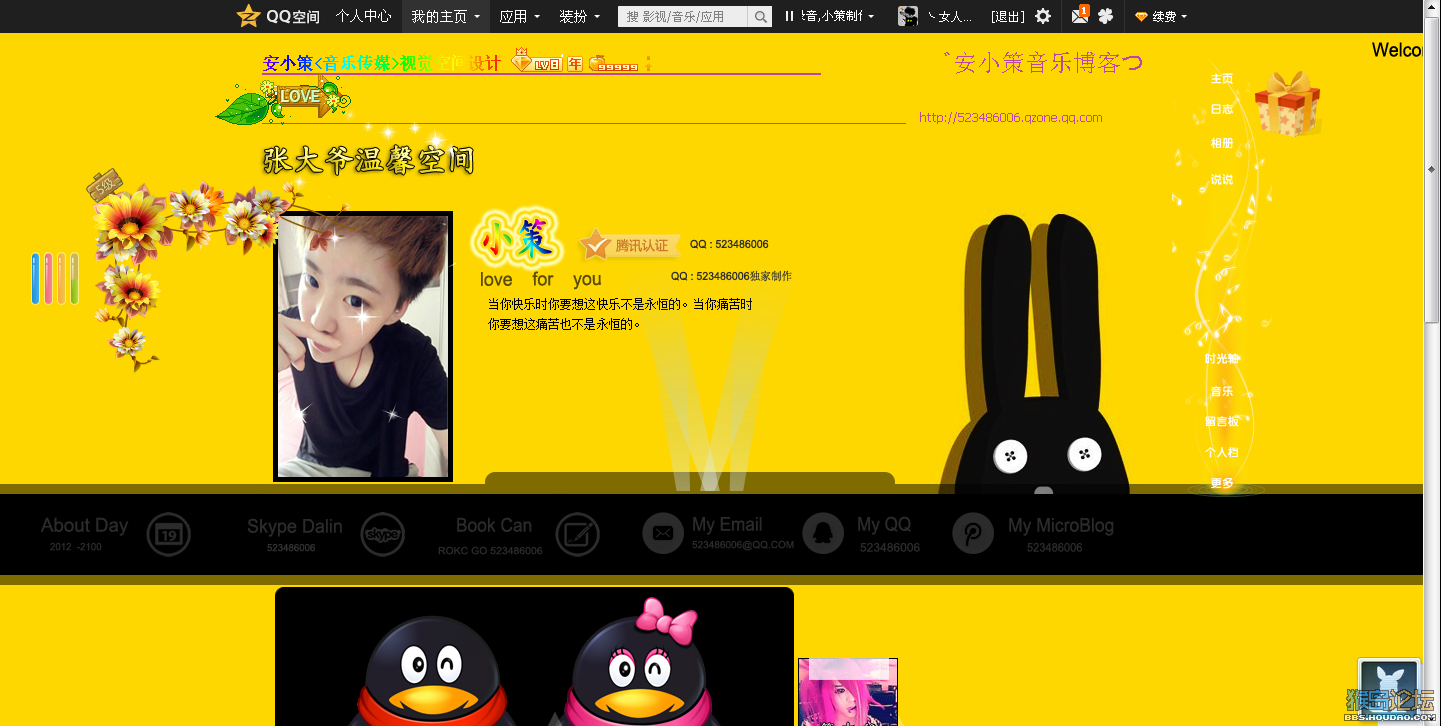Click the My MicroBlog label
This screenshot has height=726, width=1441.
pos(1061,525)
